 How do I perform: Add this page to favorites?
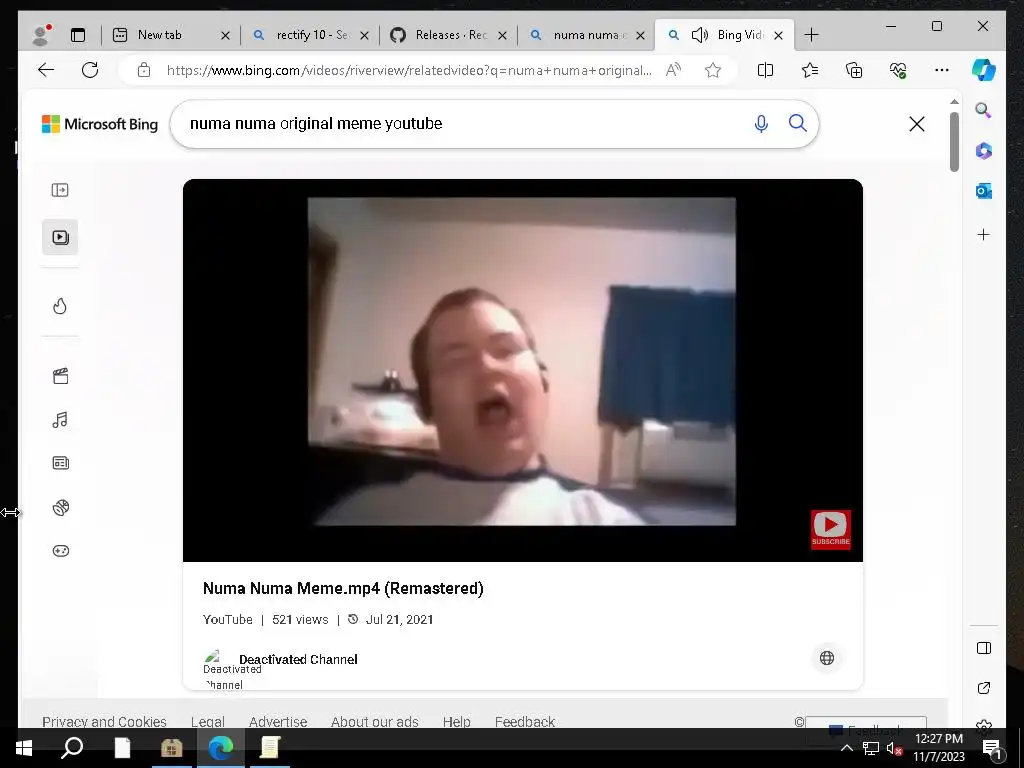712,70
